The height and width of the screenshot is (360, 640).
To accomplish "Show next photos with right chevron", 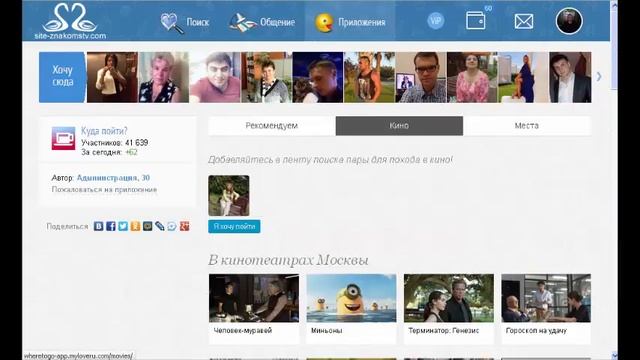I will tap(599, 76).
